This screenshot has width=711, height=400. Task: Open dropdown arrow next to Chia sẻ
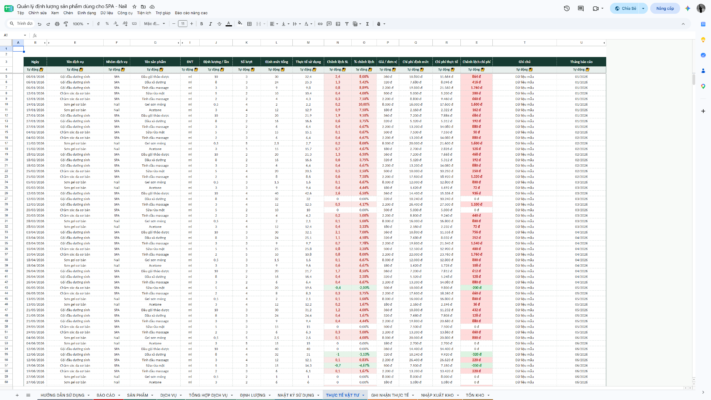point(643,8)
